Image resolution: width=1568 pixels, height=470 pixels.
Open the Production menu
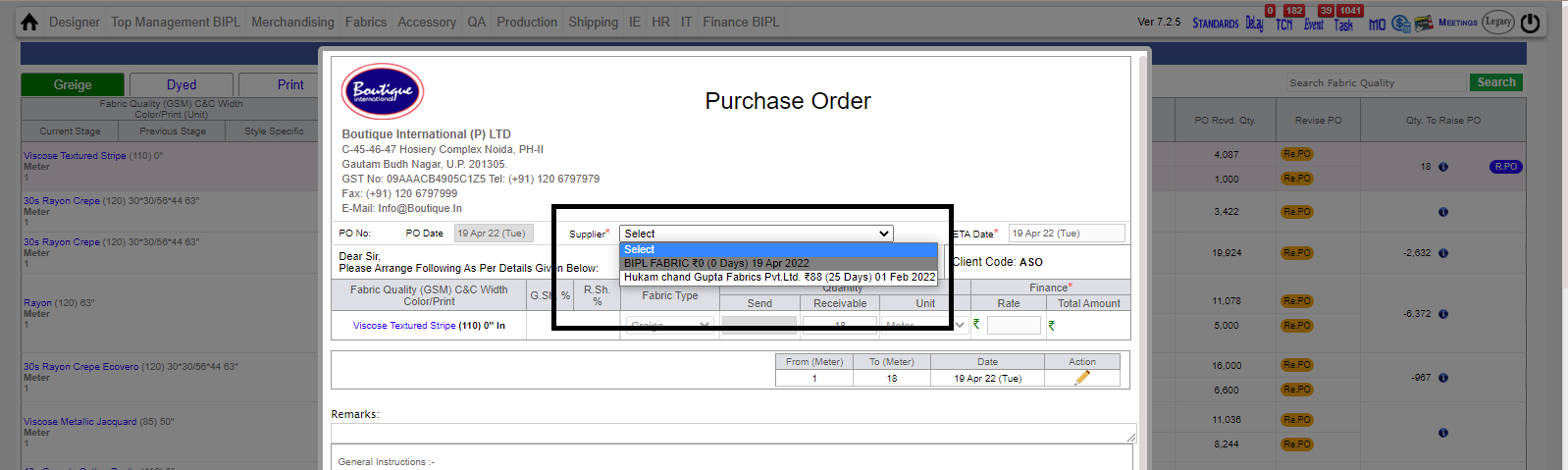527,22
